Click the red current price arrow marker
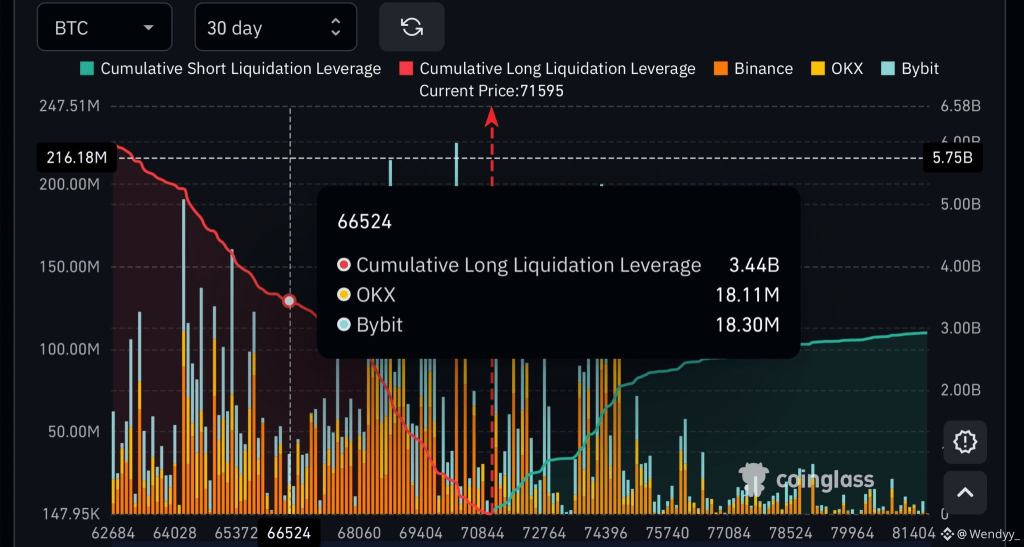Viewport: 1024px width, 547px height. click(491, 116)
